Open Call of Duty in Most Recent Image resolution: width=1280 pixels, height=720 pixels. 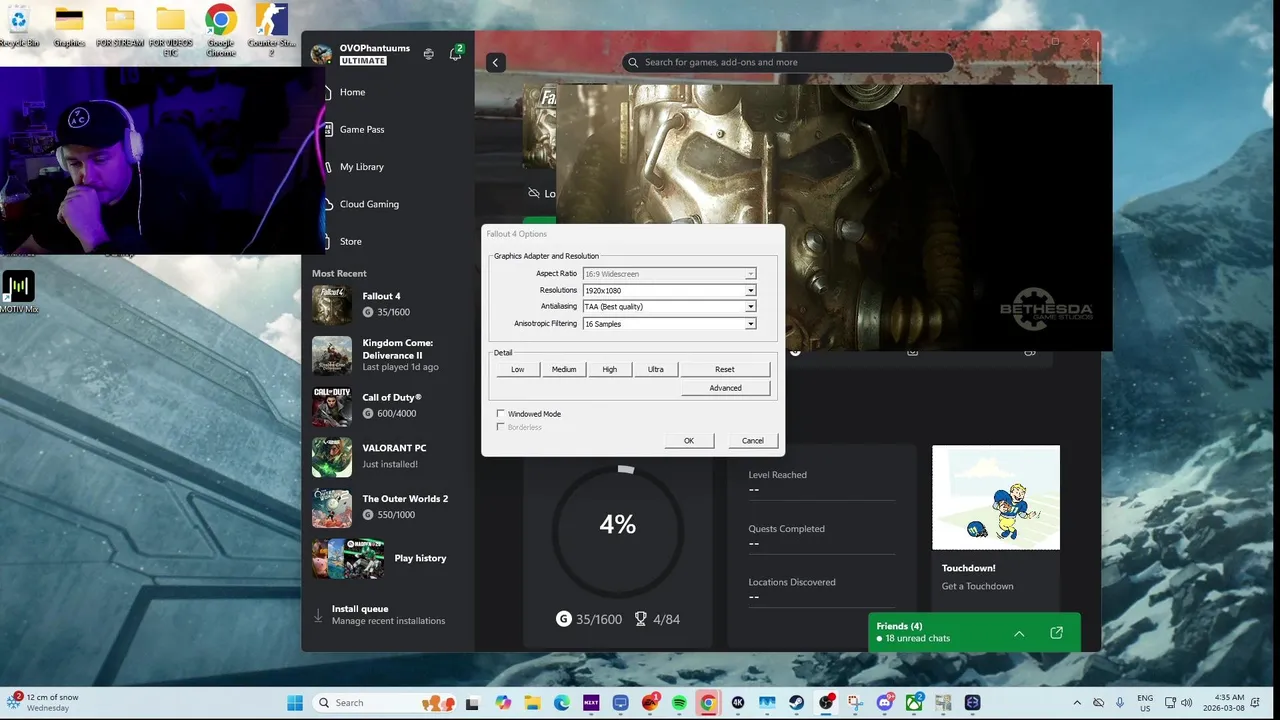point(388,405)
